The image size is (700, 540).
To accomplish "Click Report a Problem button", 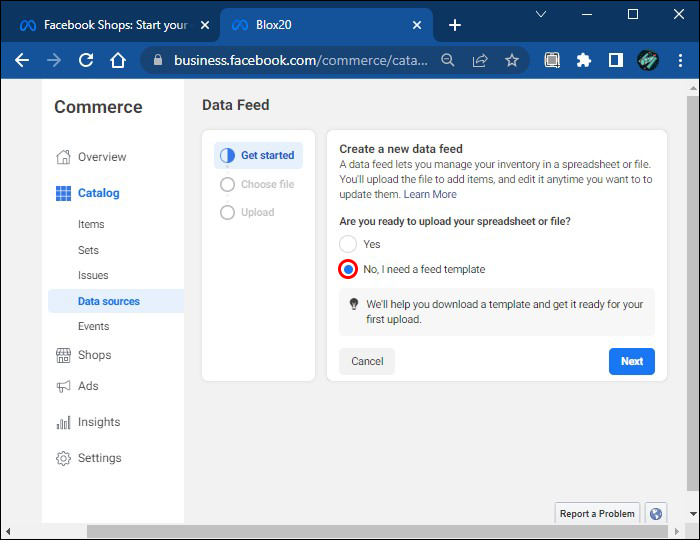I will tap(597, 513).
